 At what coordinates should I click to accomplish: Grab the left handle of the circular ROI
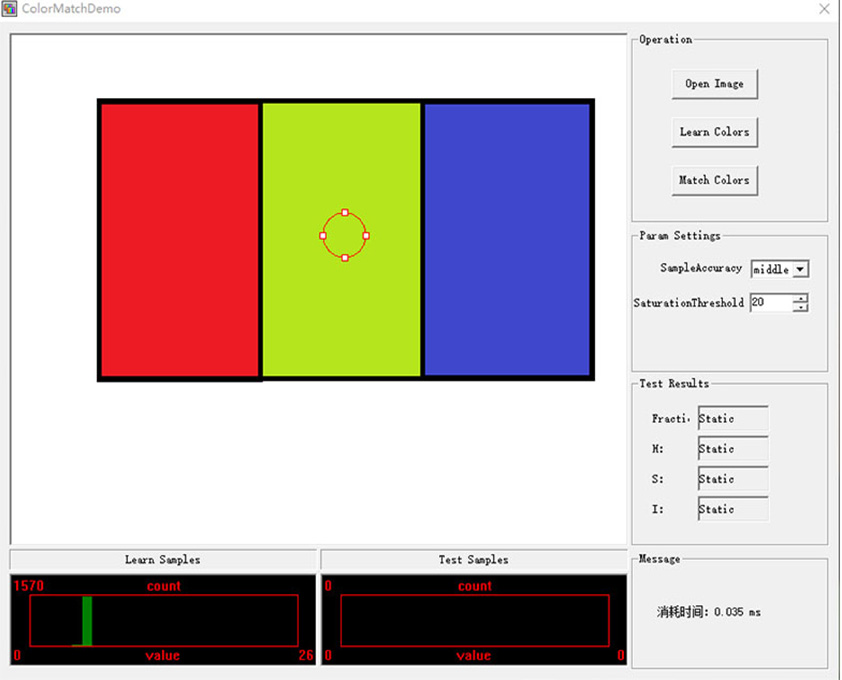tap(323, 236)
